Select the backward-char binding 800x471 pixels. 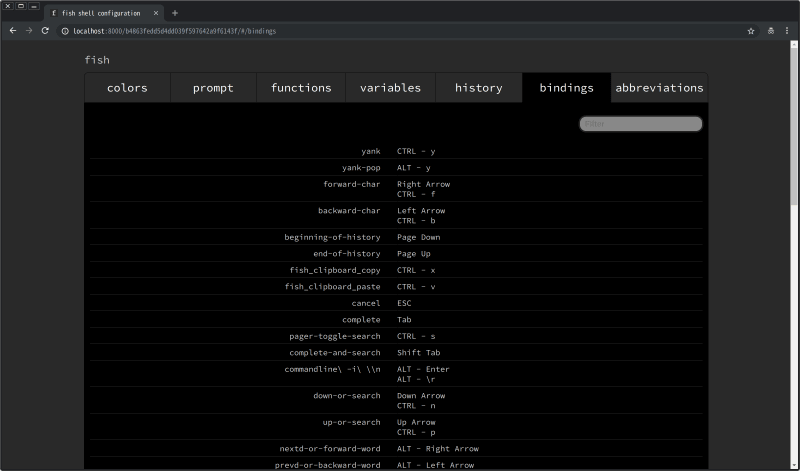pos(349,211)
